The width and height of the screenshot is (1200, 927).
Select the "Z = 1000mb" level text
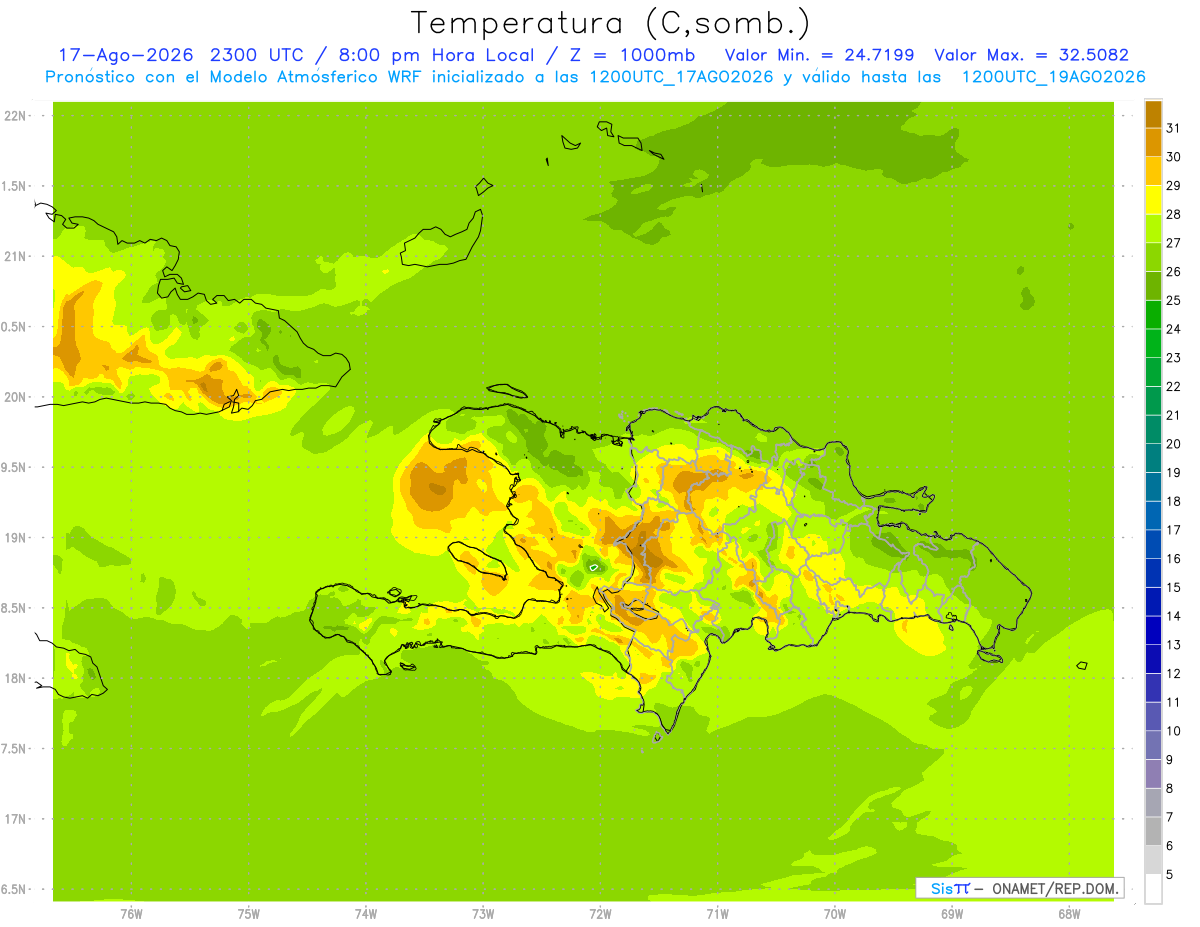pos(632,55)
